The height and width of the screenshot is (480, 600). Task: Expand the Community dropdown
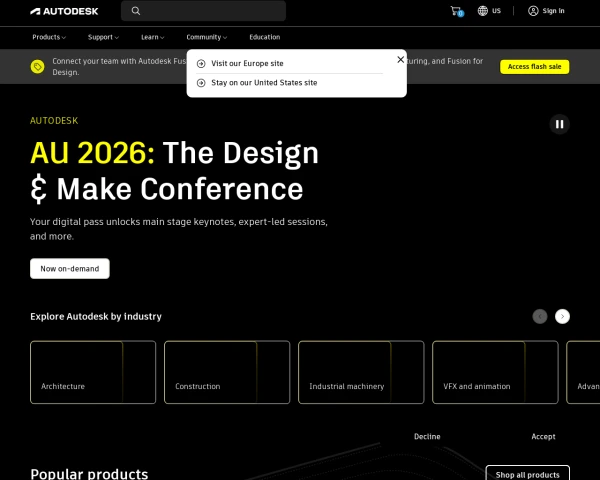coord(207,37)
